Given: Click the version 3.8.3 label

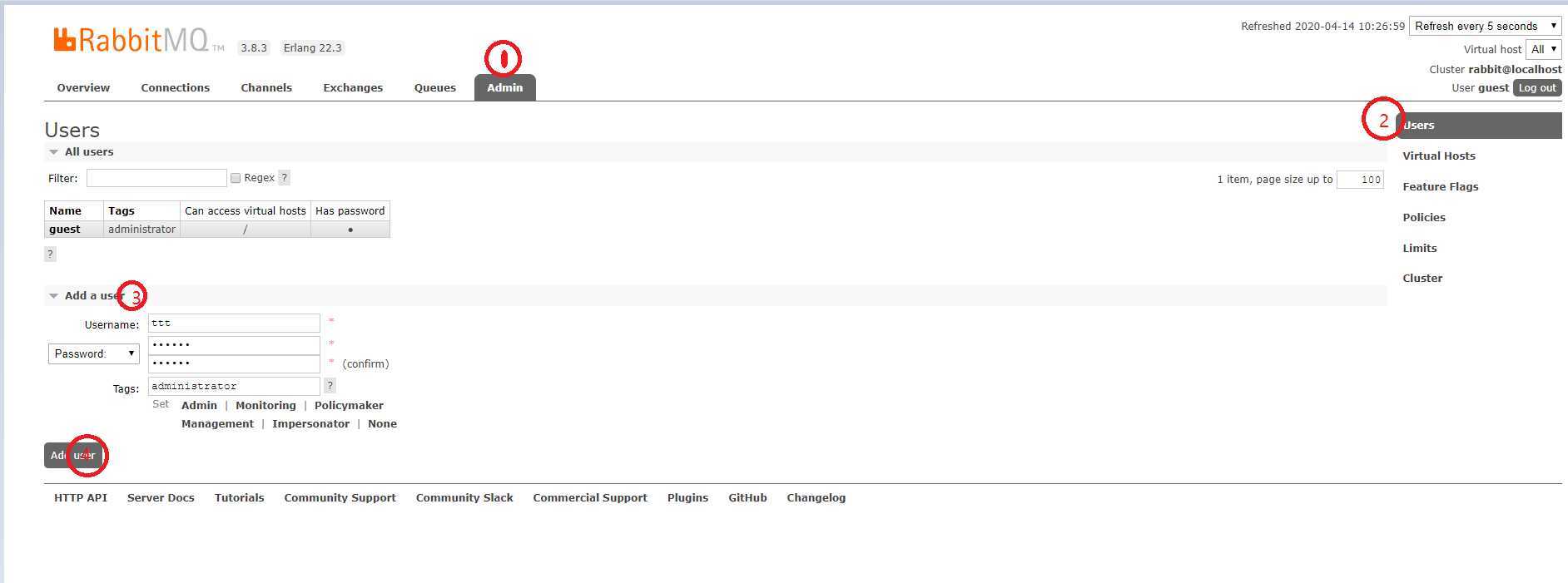Looking at the screenshot, I should (x=254, y=47).
